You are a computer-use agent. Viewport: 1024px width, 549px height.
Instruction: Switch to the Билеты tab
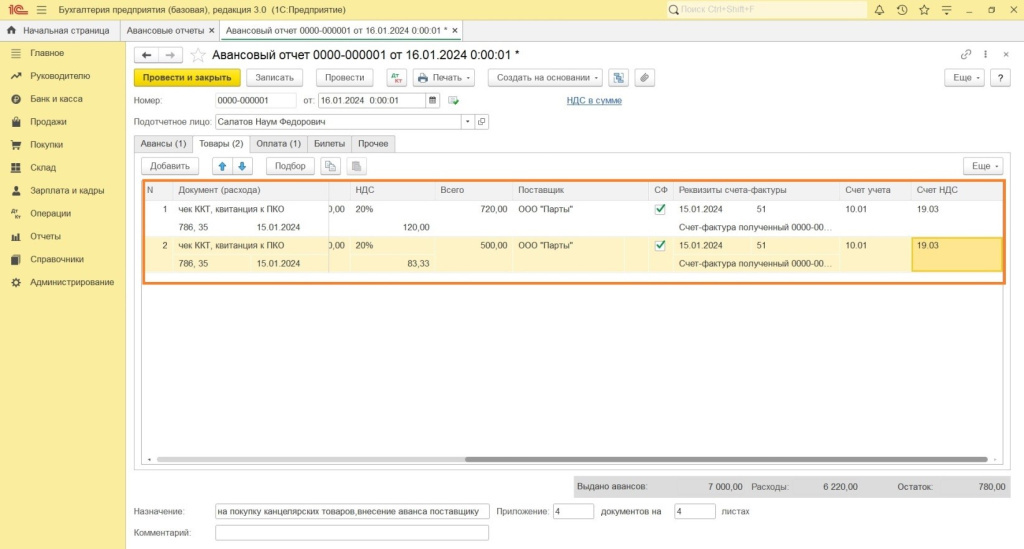(x=329, y=144)
